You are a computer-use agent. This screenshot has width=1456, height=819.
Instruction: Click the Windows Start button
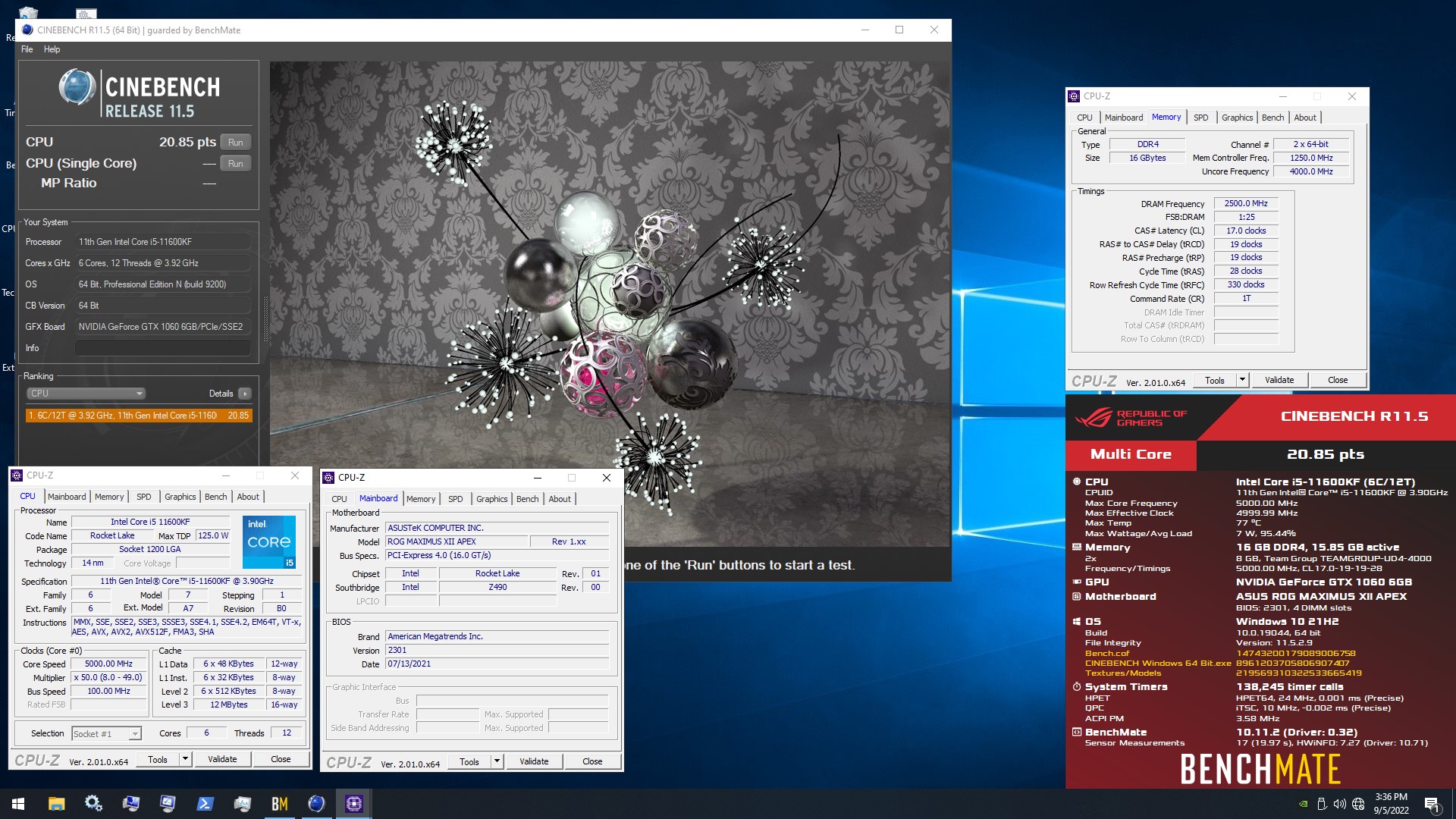(x=18, y=804)
